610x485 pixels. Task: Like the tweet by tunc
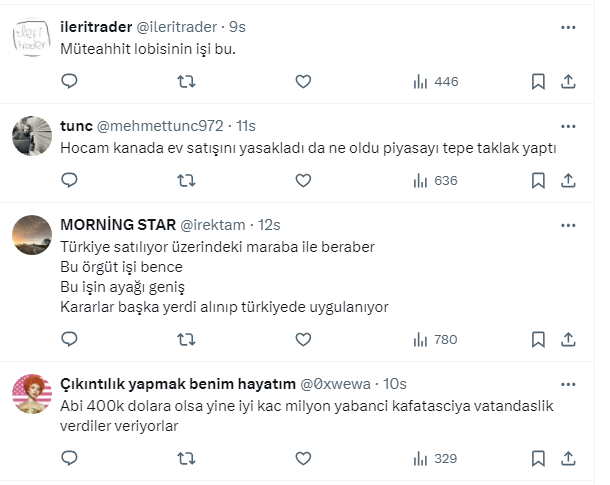click(x=303, y=181)
